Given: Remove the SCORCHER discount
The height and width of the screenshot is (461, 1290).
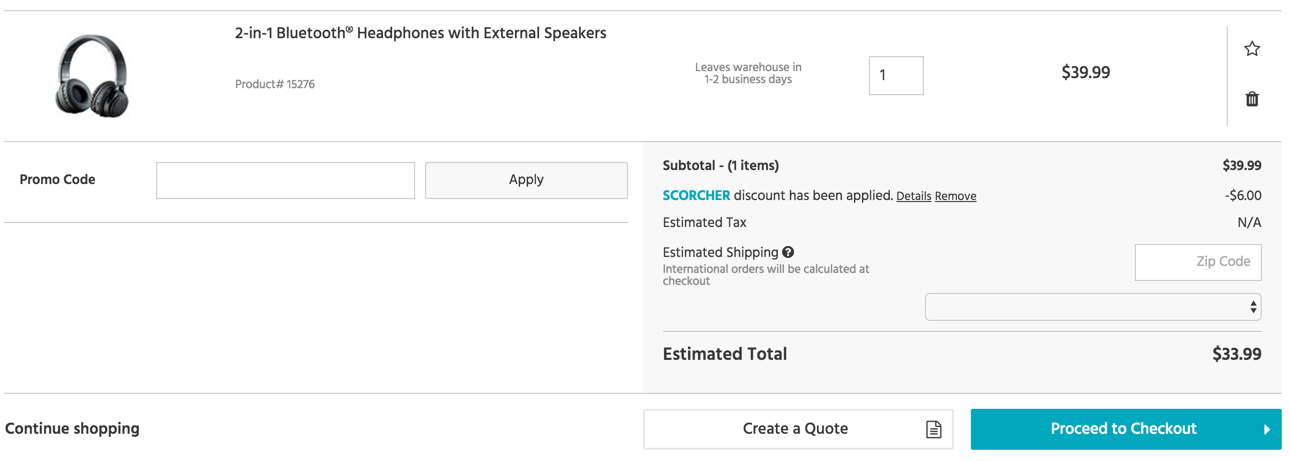Looking at the screenshot, I should [955, 197].
